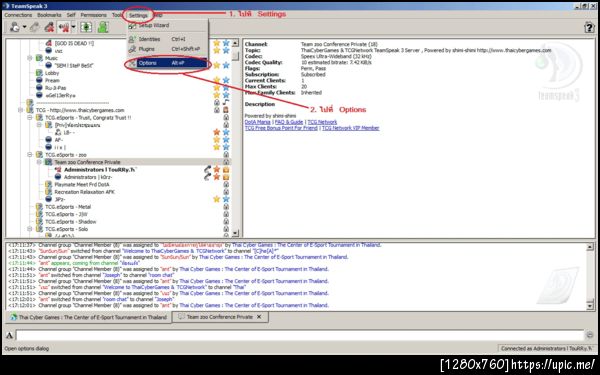Click the user icon beside Pream

pyautogui.click(x=39, y=80)
